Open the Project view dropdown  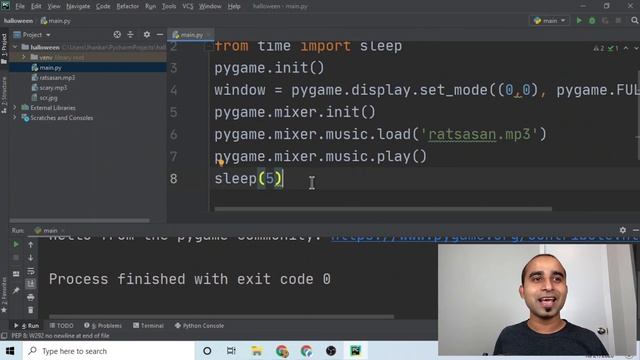tap(32, 35)
